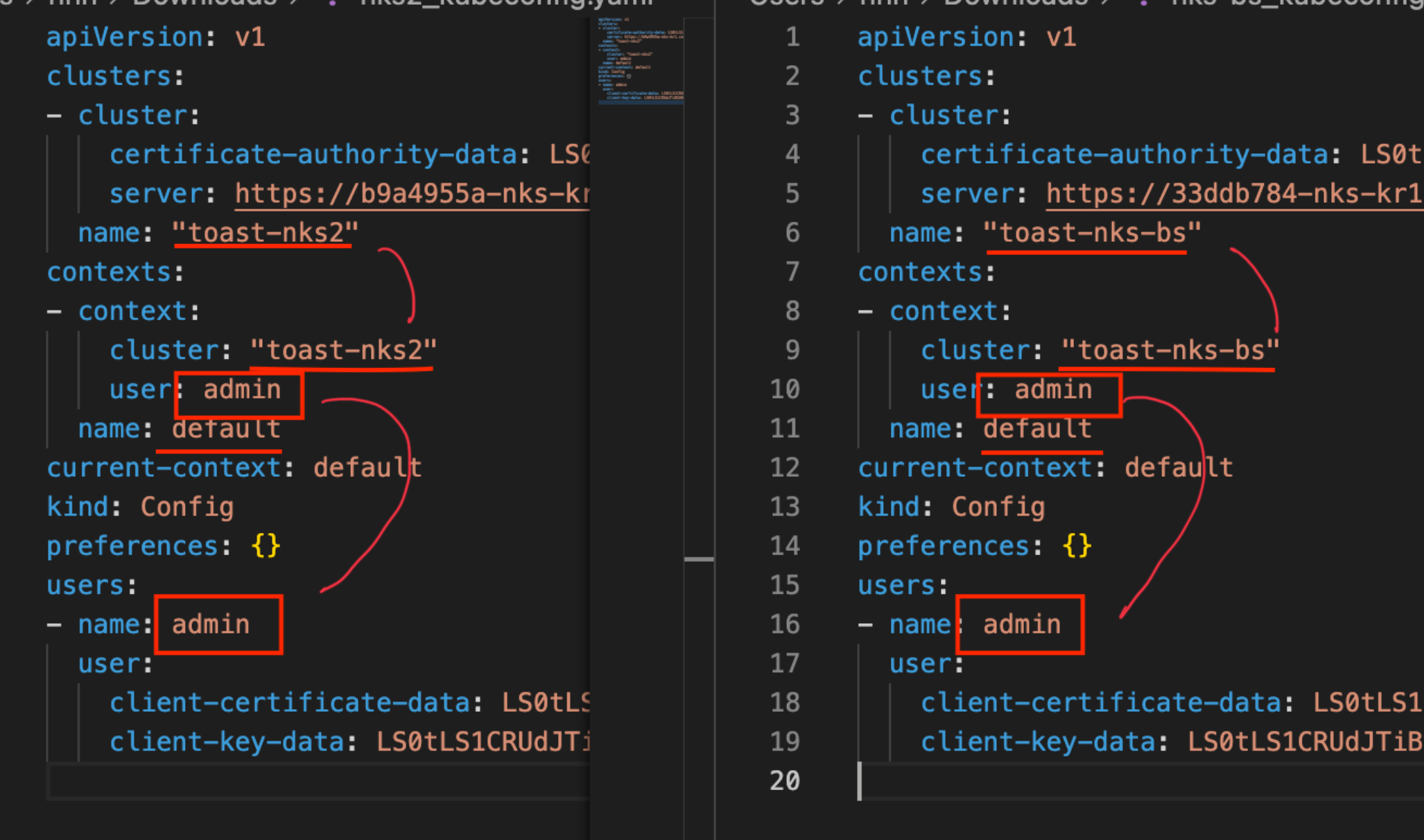The image size is (1424, 840).
Task: Click the YAML file icon in right breadcrumb
Action: coord(1144,3)
